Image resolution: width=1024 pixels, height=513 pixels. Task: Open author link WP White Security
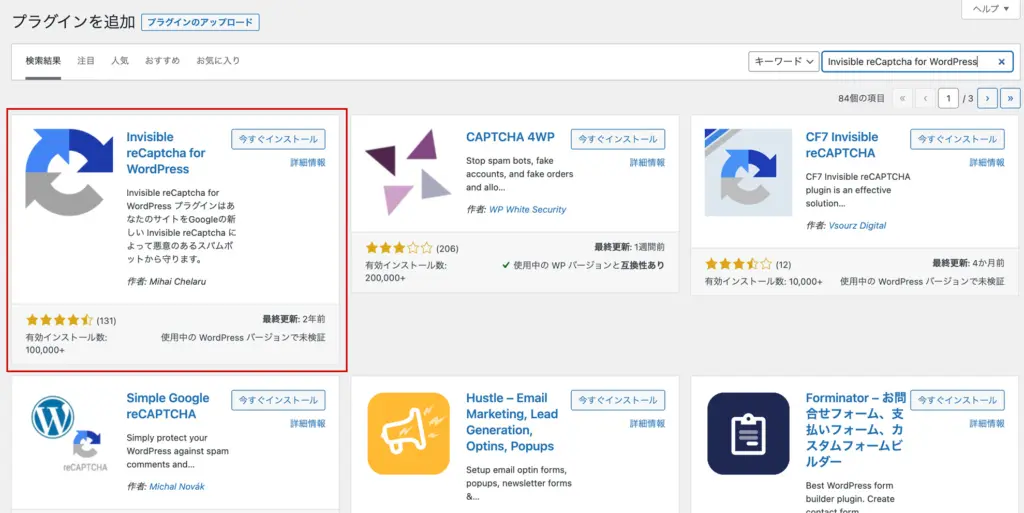(x=528, y=210)
